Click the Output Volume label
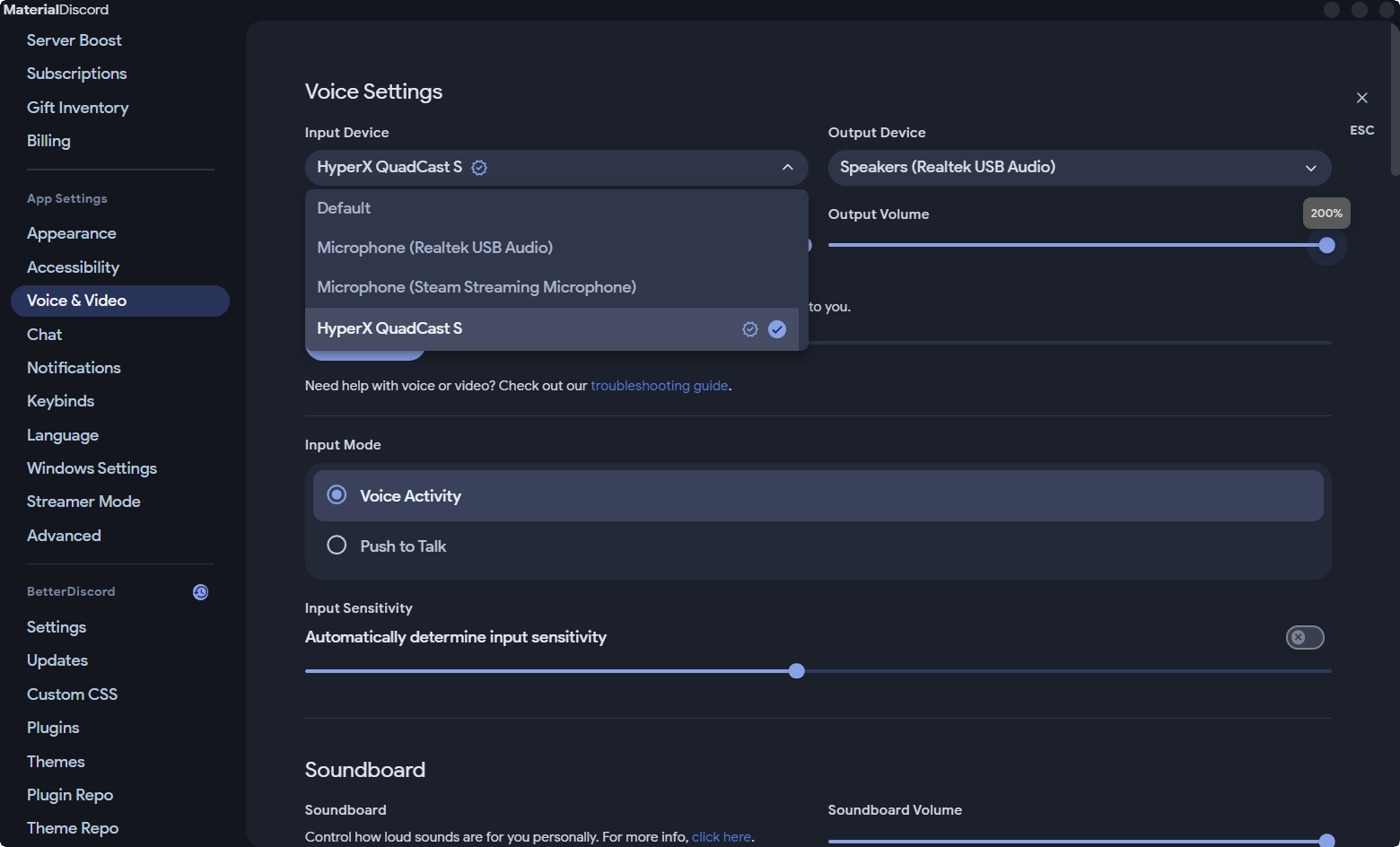The height and width of the screenshot is (847, 1400). pyautogui.click(x=879, y=214)
